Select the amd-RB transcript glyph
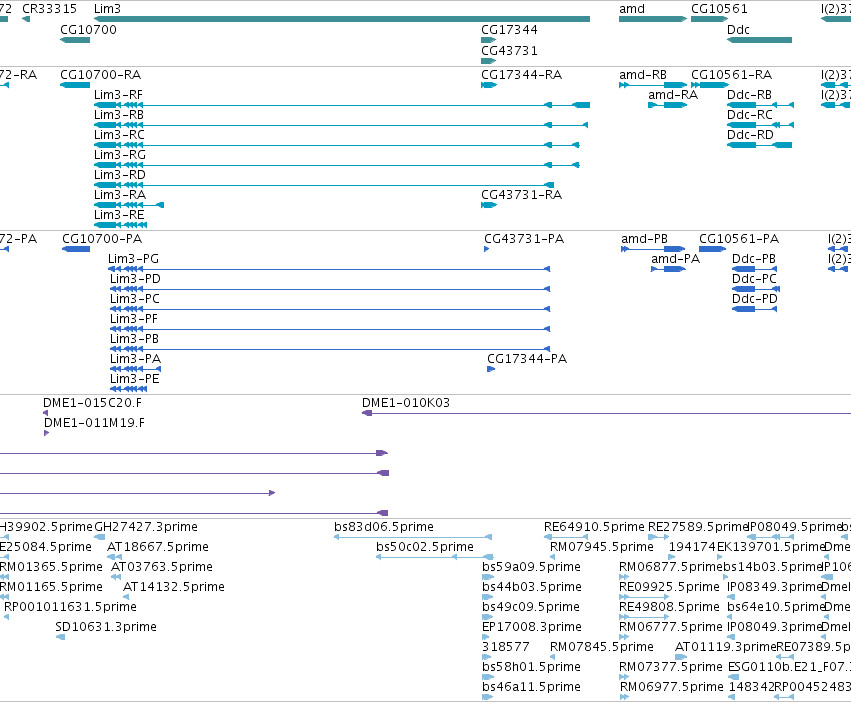This screenshot has width=851, height=702. [x=653, y=85]
